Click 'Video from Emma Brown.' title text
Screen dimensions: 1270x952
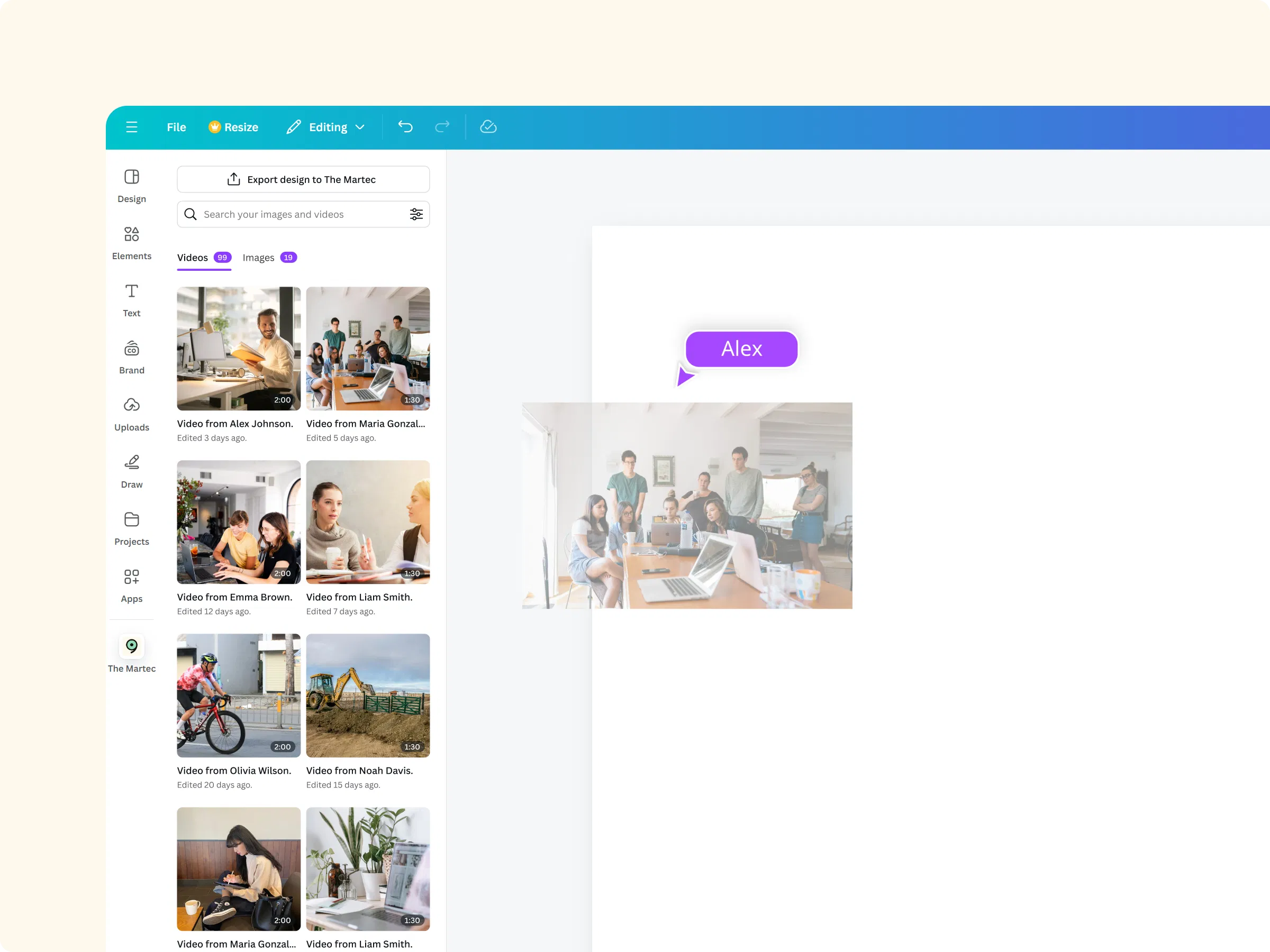point(234,597)
